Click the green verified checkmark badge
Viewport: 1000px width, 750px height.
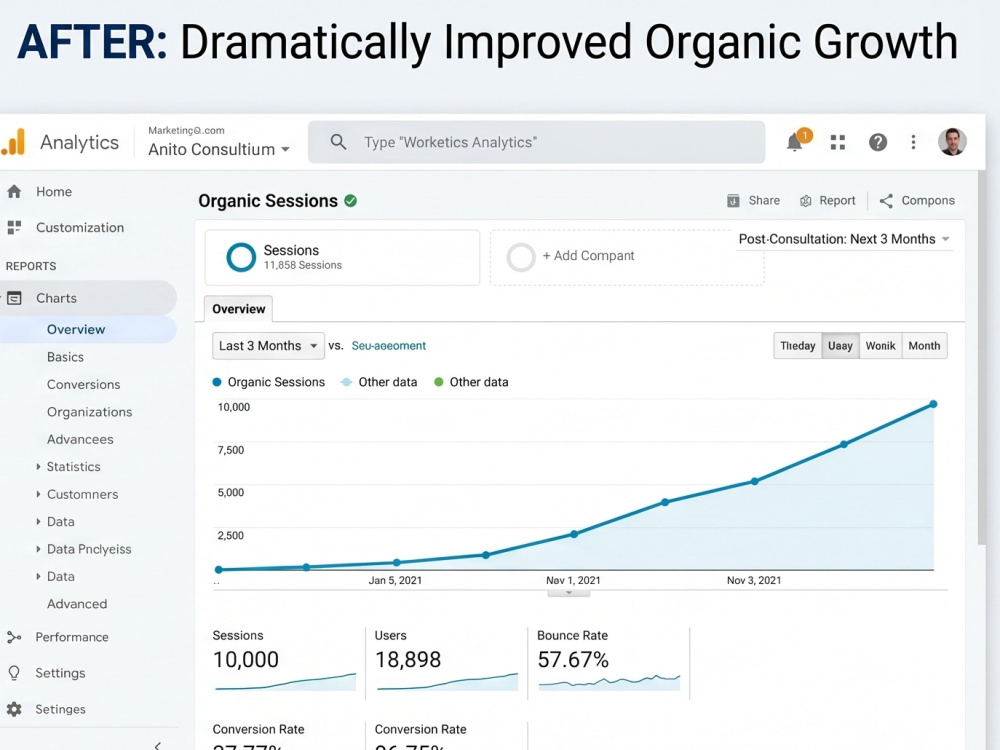click(351, 201)
